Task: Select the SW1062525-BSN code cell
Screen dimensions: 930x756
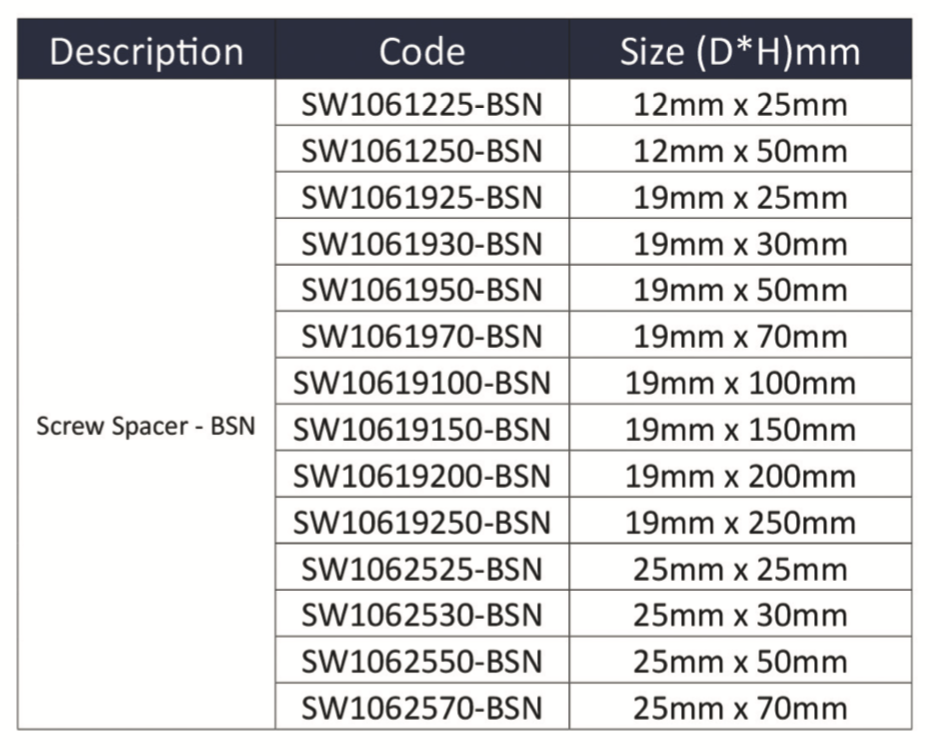Action: click(x=422, y=569)
